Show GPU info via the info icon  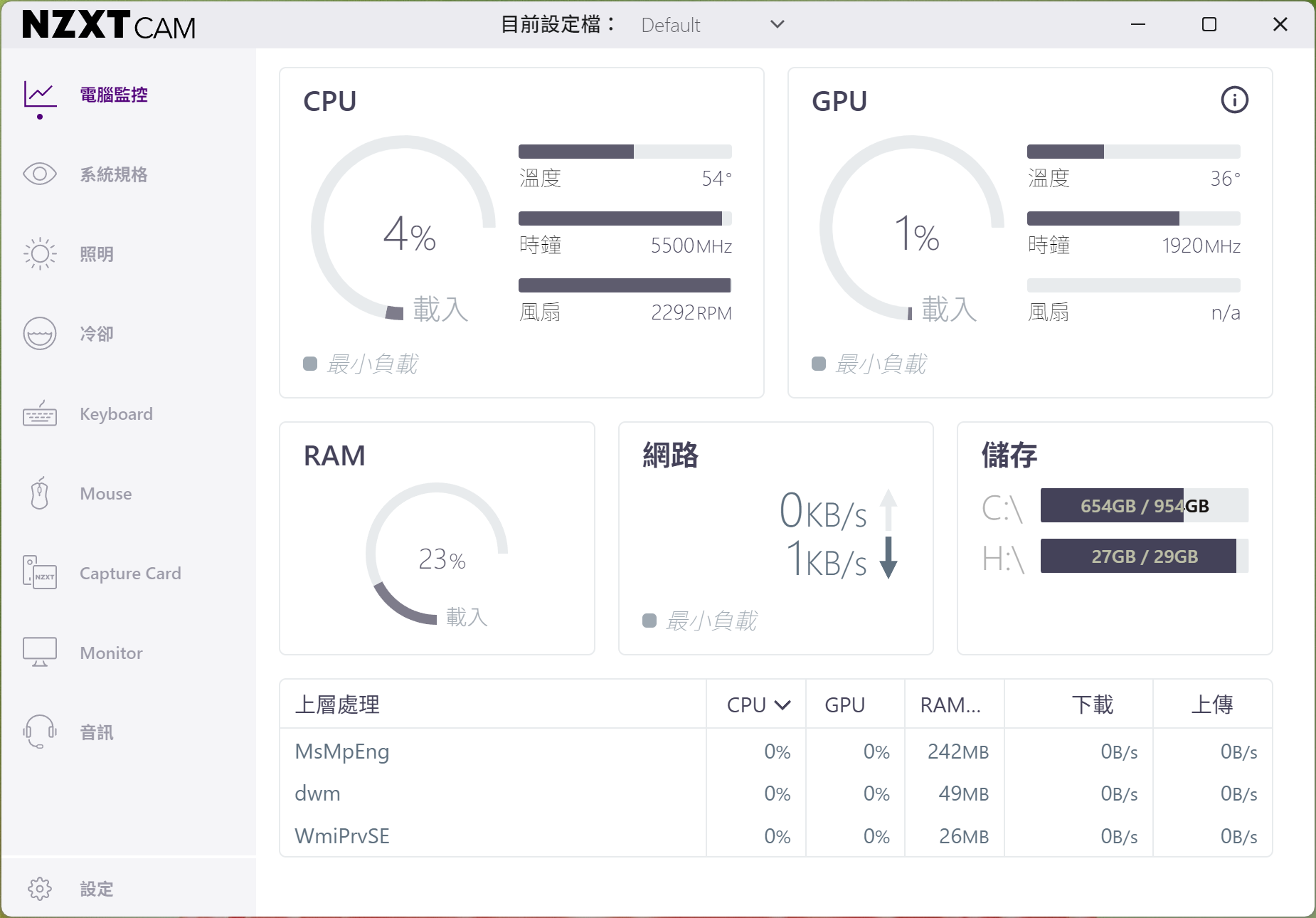(x=1235, y=100)
